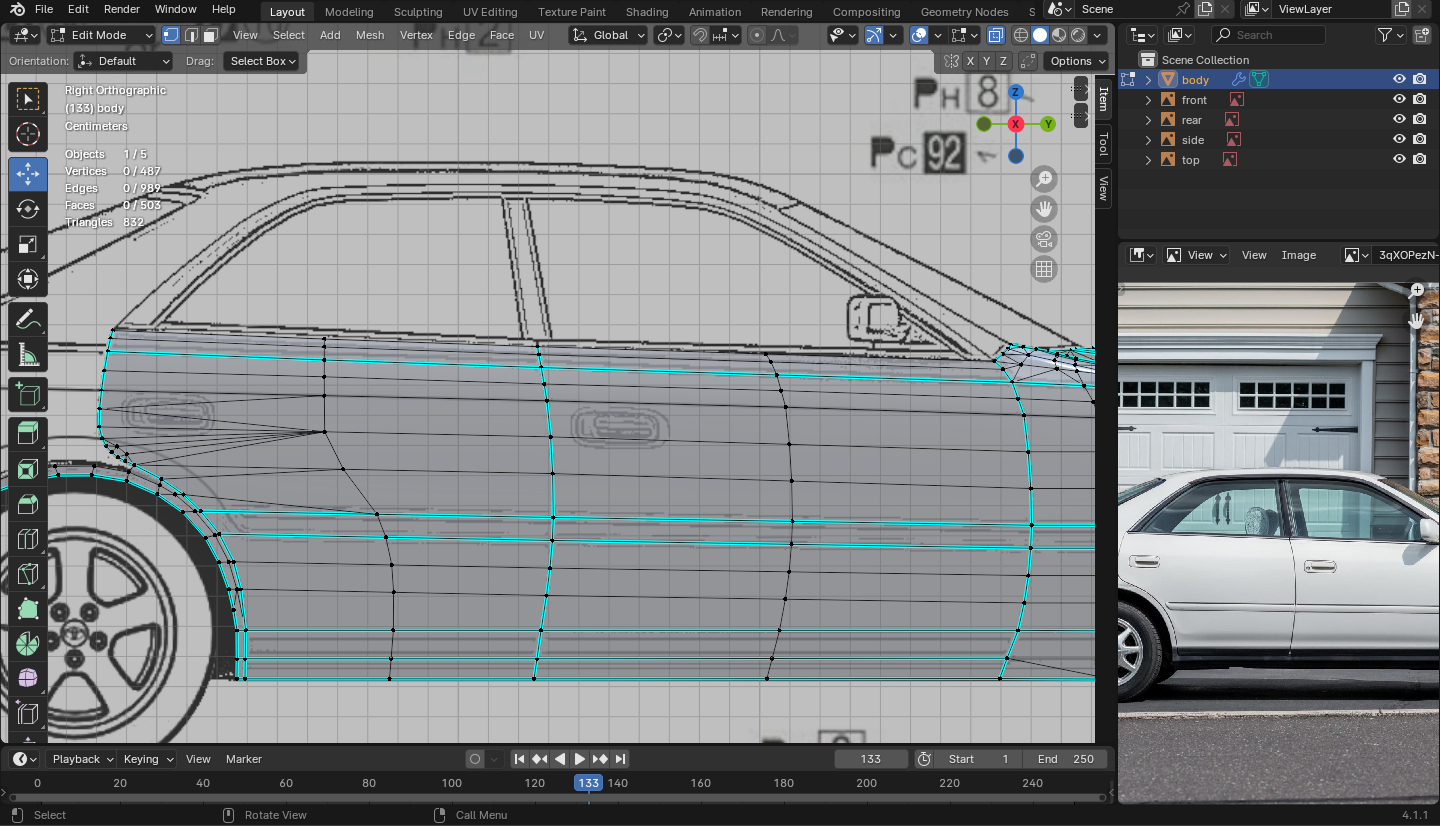1440x826 pixels.
Task: Open the Select Box drag dropdown
Action: pyautogui.click(x=263, y=61)
